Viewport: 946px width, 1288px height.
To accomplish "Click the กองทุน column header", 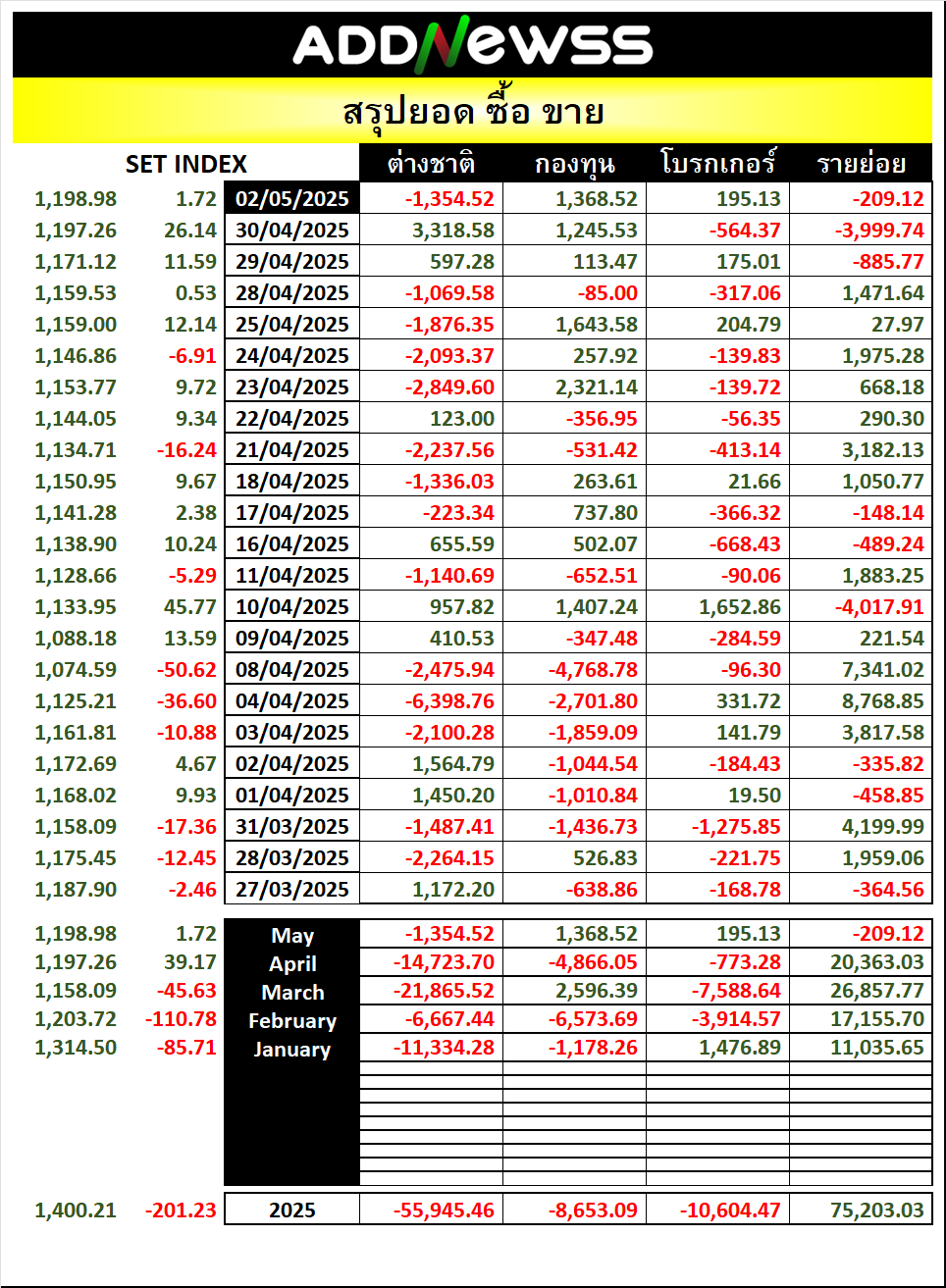I will (x=574, y=163).
